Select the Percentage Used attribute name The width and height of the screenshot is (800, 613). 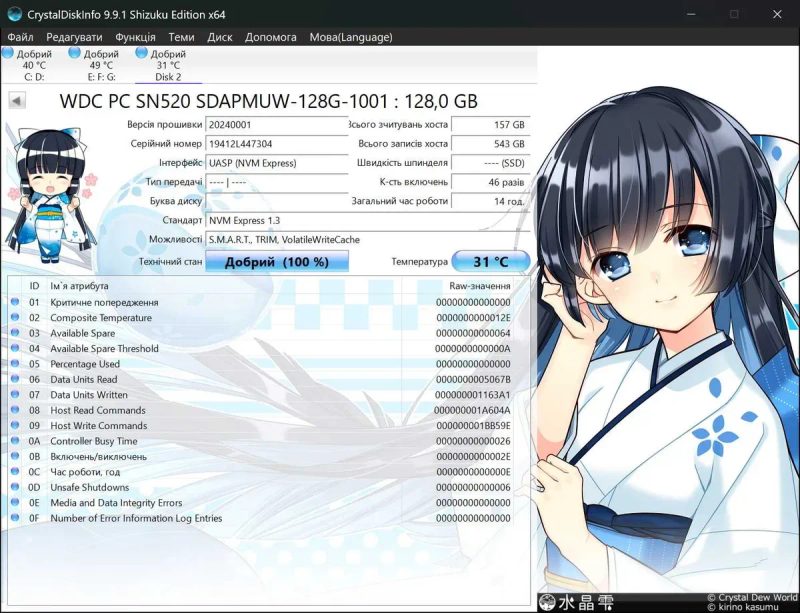[85, 364]
